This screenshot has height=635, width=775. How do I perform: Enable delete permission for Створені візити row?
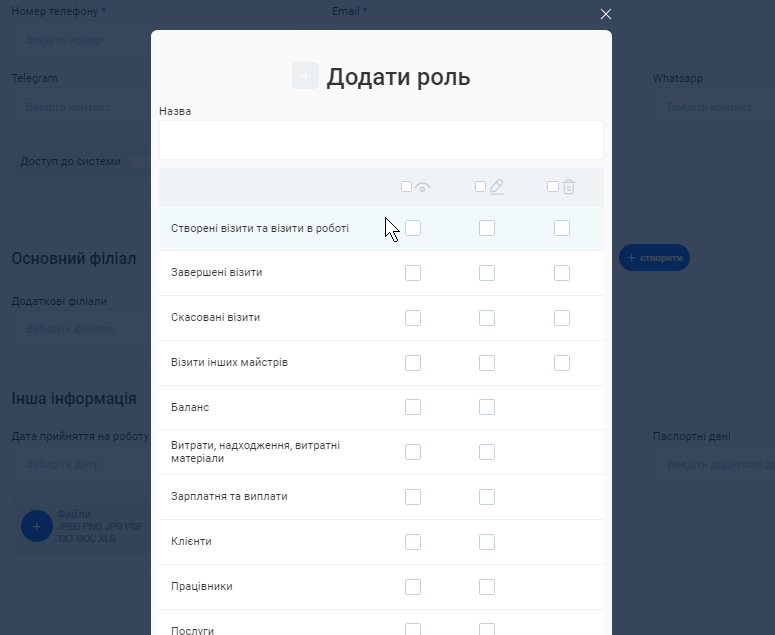click(x=562, y=228)
